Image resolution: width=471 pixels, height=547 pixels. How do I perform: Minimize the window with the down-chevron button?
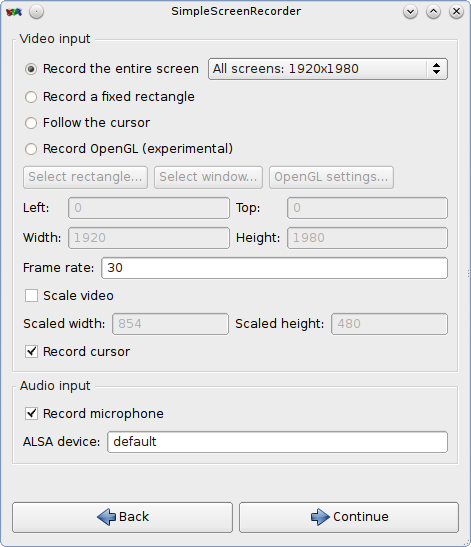tap(410, 12)
